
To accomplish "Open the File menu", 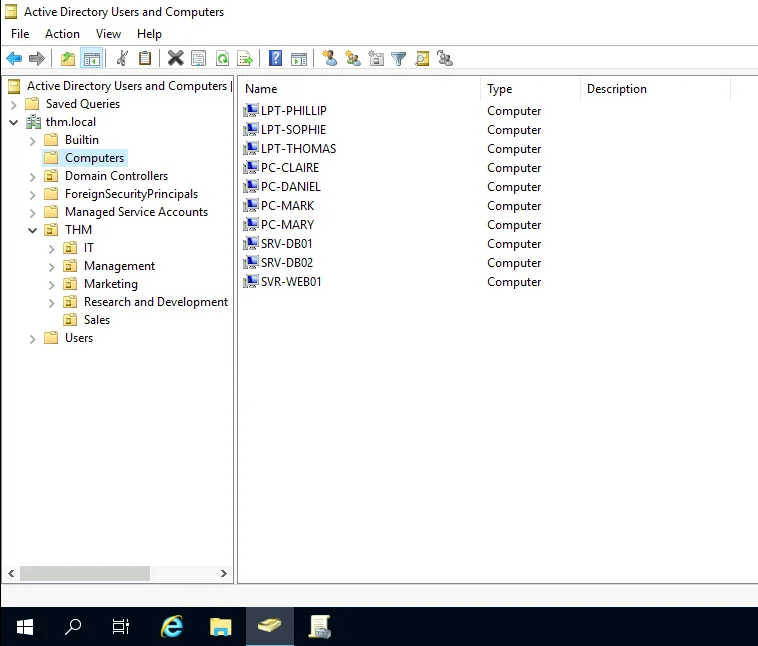I will 20,34.
